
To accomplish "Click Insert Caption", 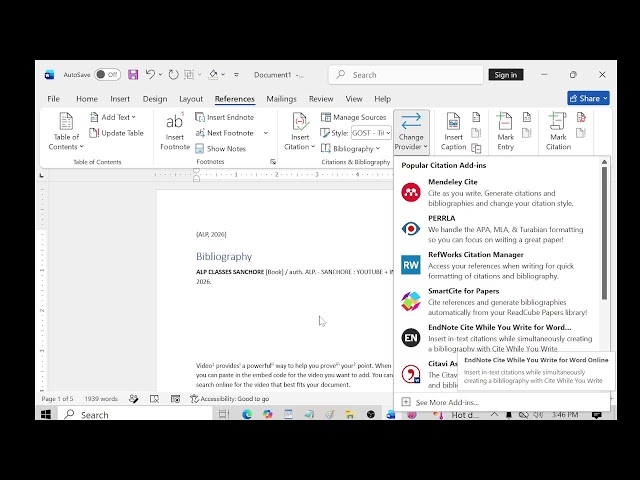I will 453,131.
